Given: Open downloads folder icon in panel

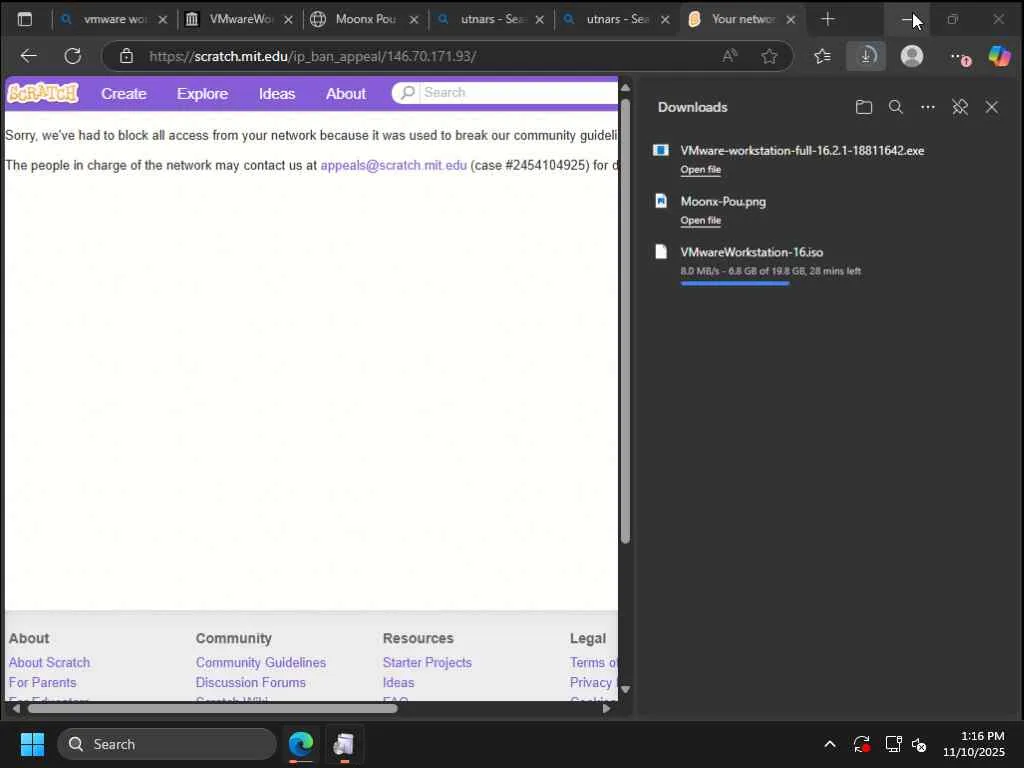Looking at the screenshot, I should (x=863, y=107).
